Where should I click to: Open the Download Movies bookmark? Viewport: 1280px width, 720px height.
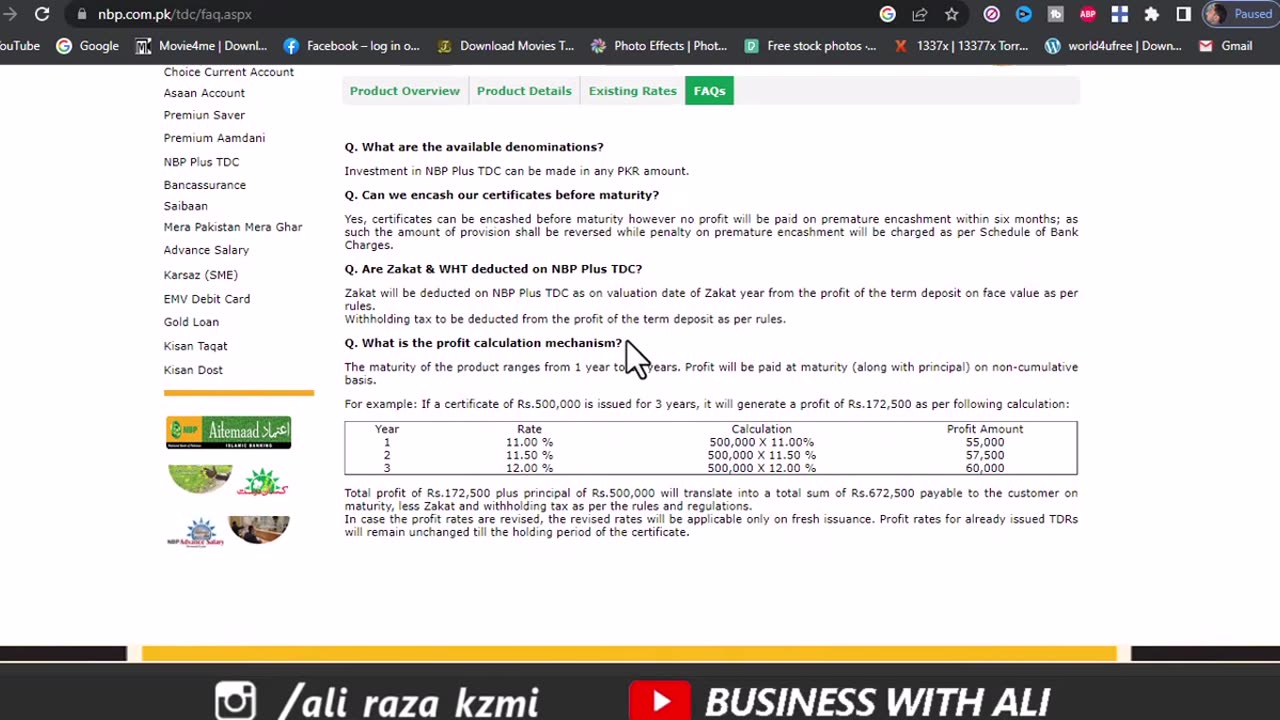505,46
